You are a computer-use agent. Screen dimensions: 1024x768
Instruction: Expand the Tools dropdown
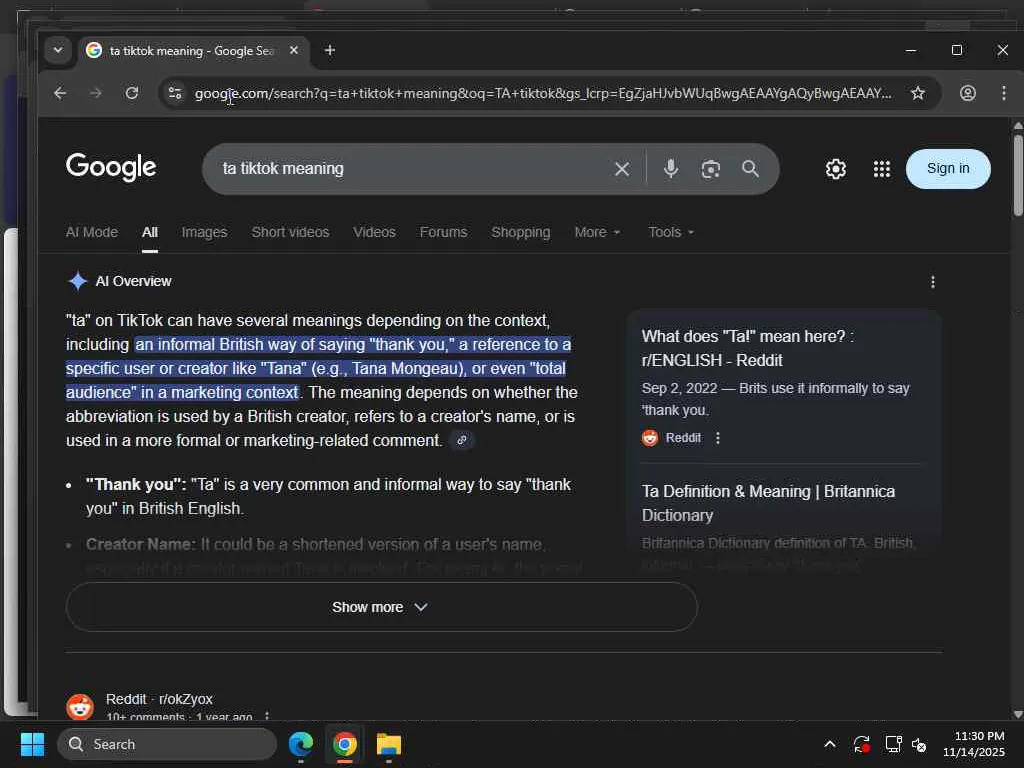pyautogui.click(x=671, y=232)
